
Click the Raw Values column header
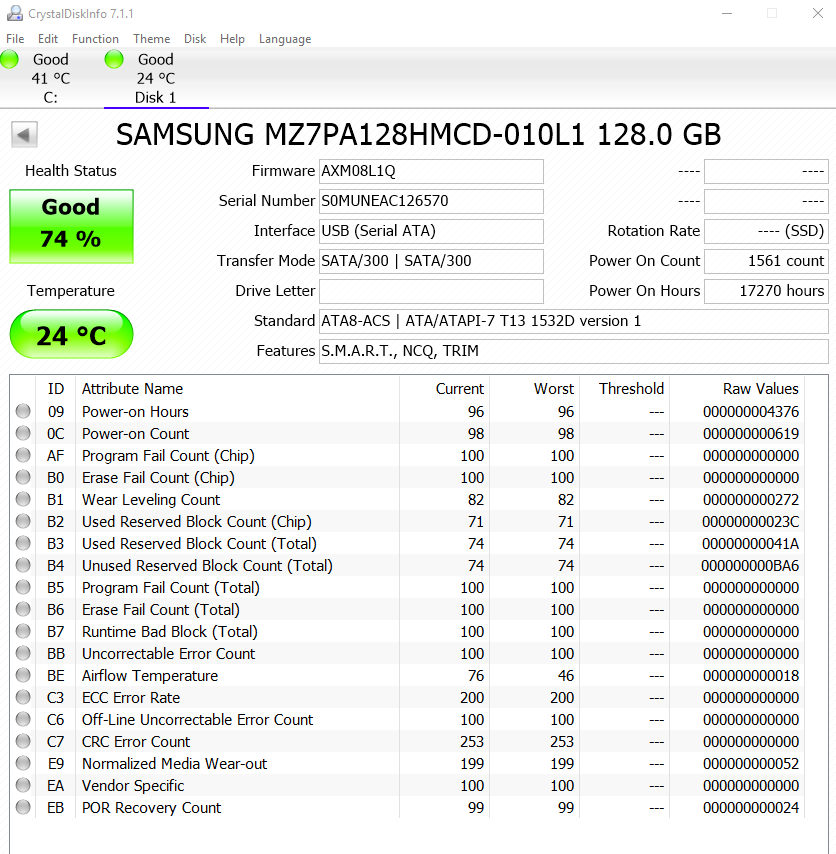point(760,389)
